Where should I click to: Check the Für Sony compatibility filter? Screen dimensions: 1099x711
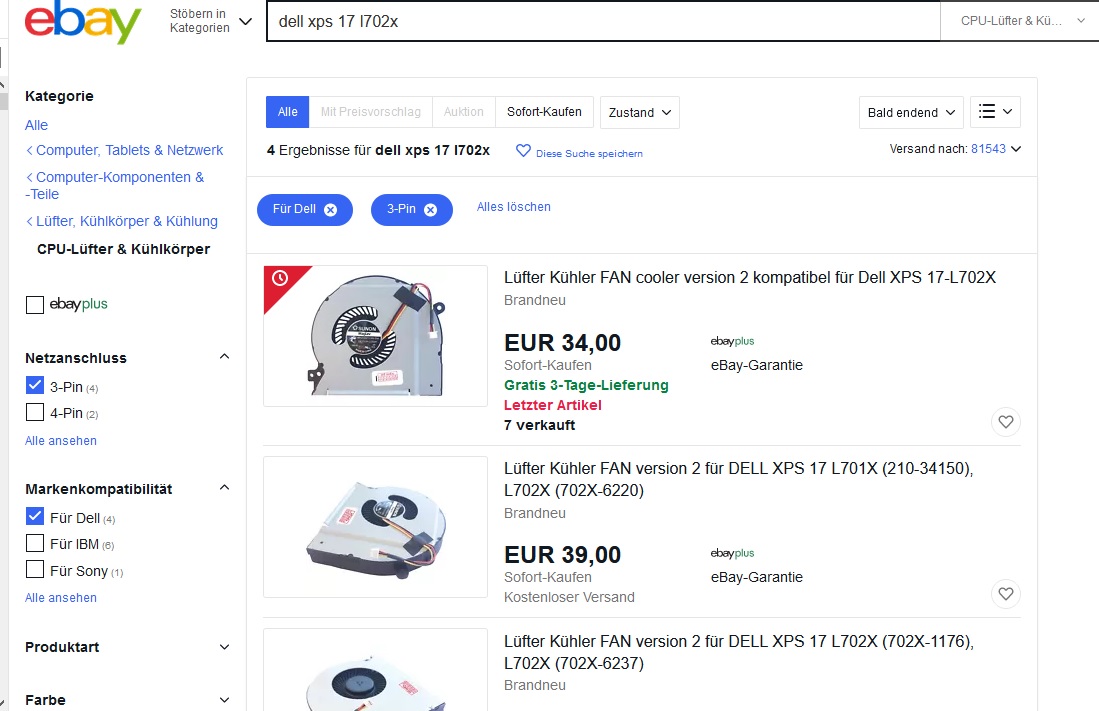pos(34,569)
